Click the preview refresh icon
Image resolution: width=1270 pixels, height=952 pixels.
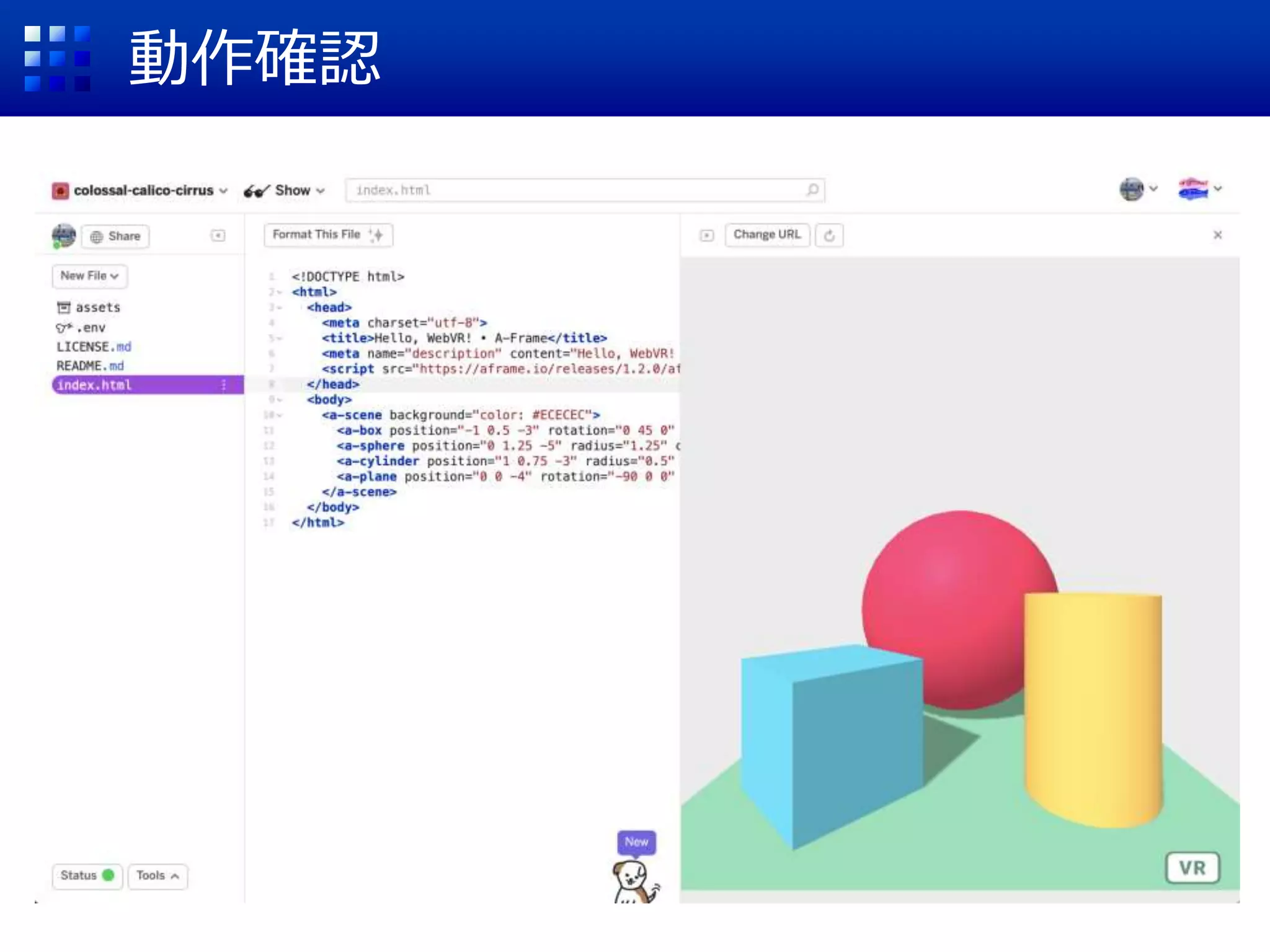click(x=829, y=236)
